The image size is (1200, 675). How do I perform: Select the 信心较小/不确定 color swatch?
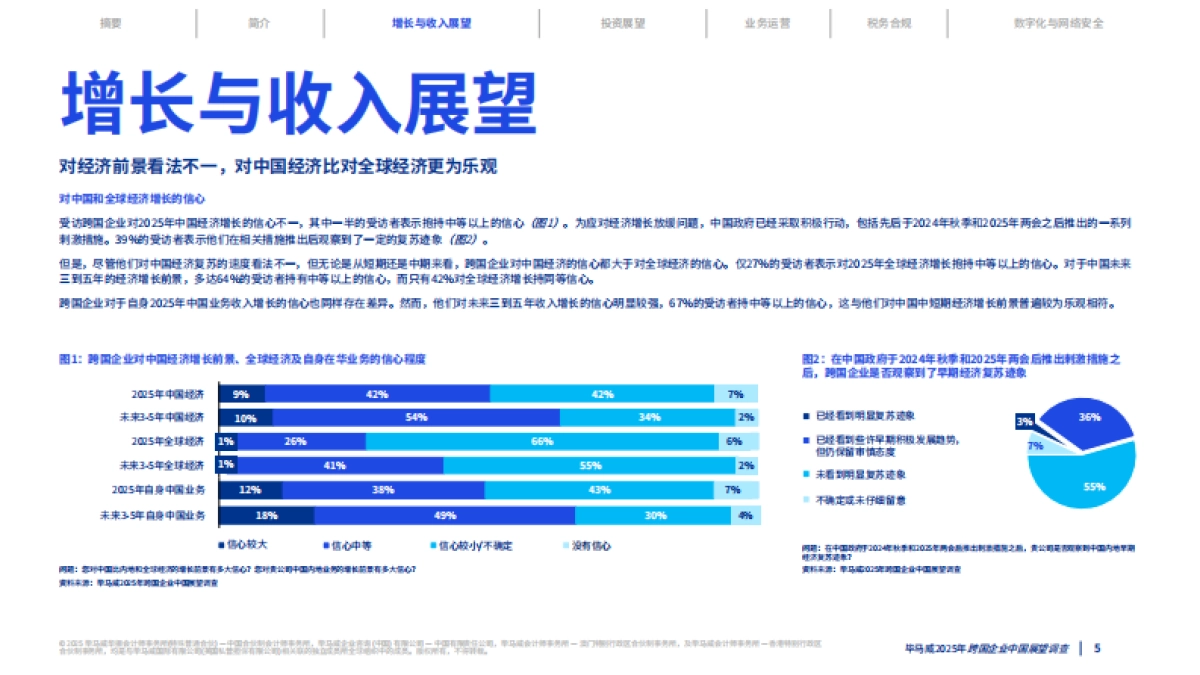pos(431,544)
